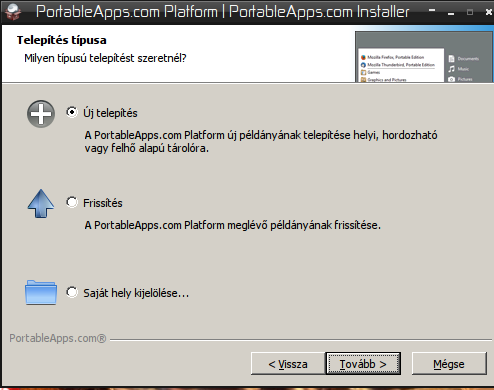Click the 'Telepítés típusa' heading text
Image resolution: width=494 pixels, height=390 pixels.
62,40
